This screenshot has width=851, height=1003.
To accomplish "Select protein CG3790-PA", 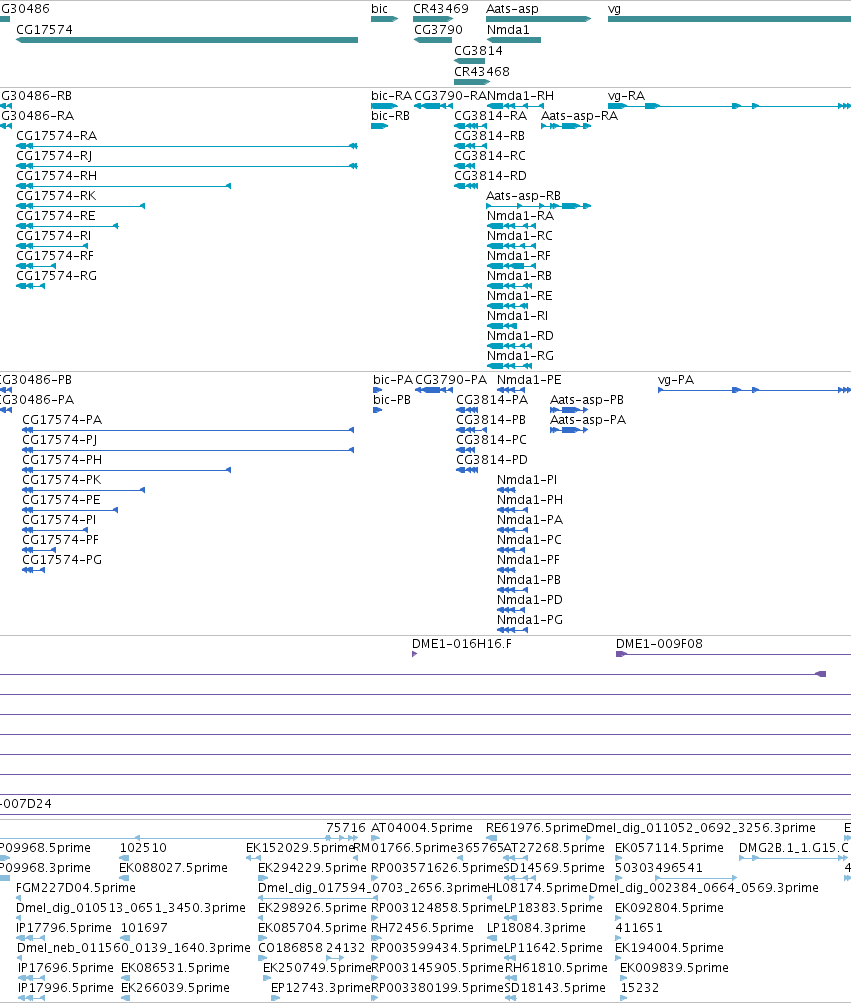I will [x=451, y=380].
